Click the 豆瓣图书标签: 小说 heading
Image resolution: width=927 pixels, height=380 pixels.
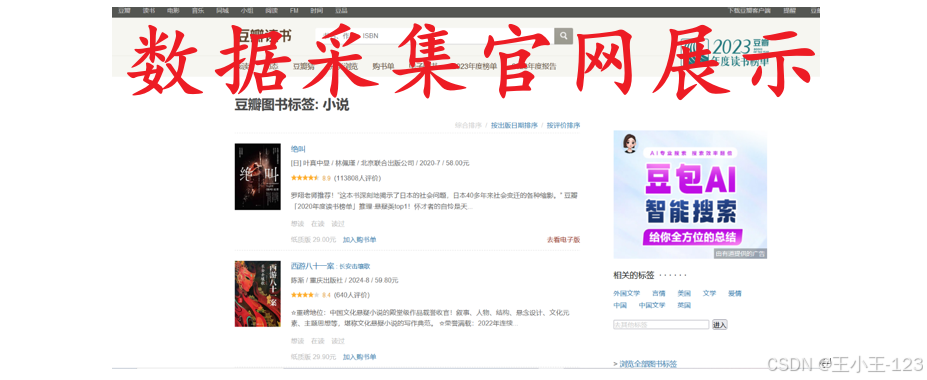[x=291, y=105]
